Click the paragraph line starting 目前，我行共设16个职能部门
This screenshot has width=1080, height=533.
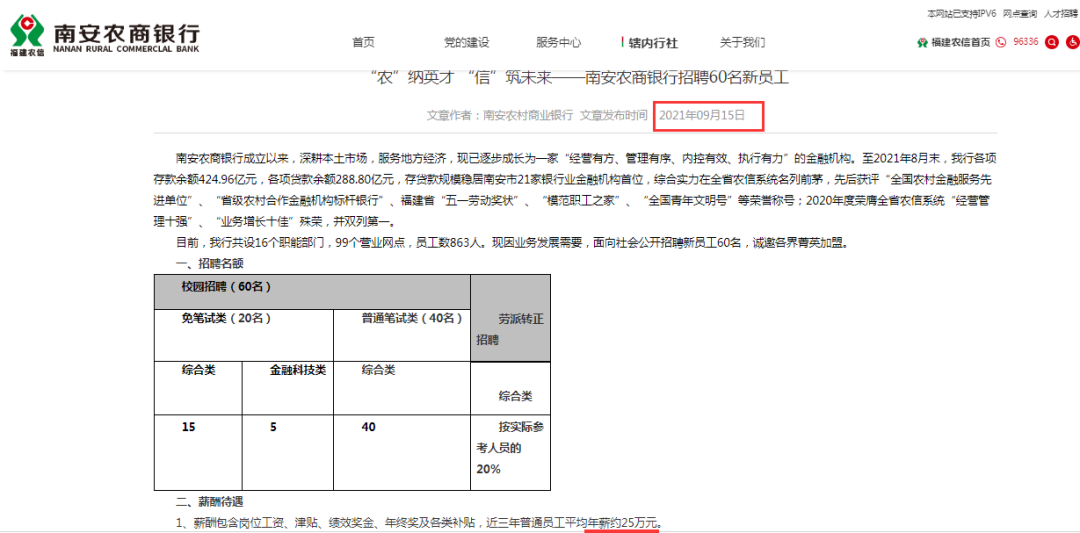(511, 244)
